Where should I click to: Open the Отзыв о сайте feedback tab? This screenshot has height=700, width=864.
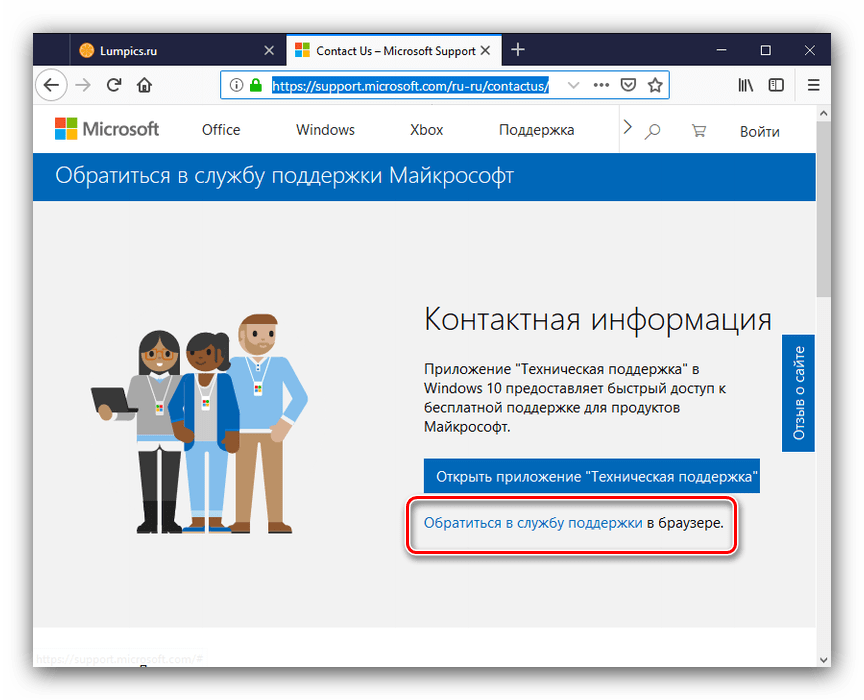point(798,393)
